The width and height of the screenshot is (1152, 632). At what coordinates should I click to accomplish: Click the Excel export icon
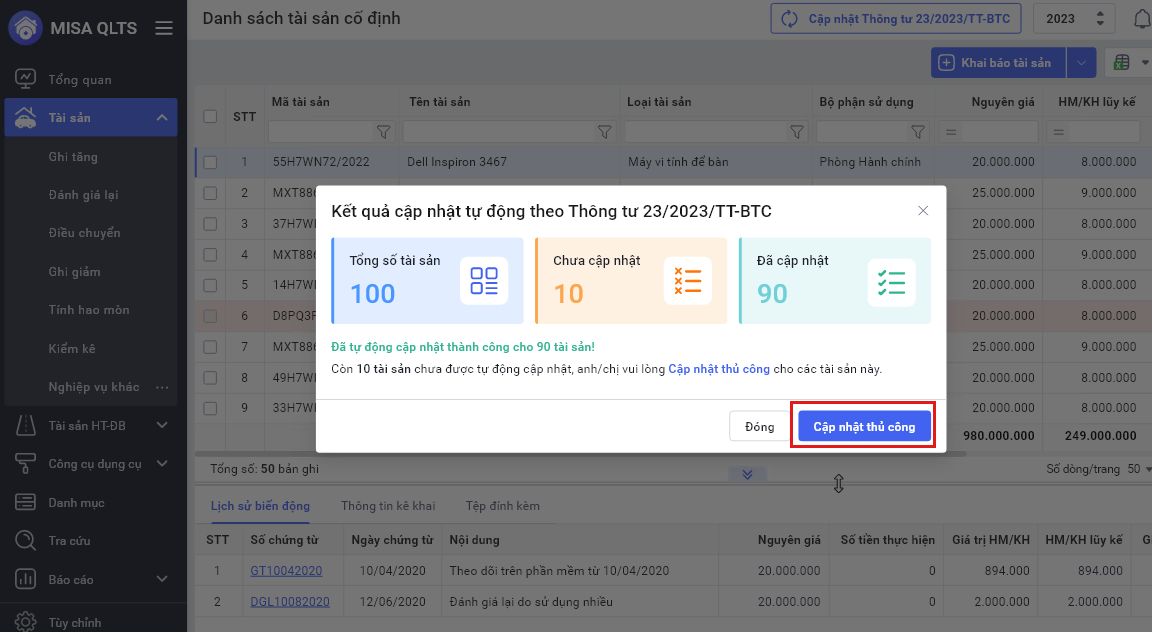1122,63
